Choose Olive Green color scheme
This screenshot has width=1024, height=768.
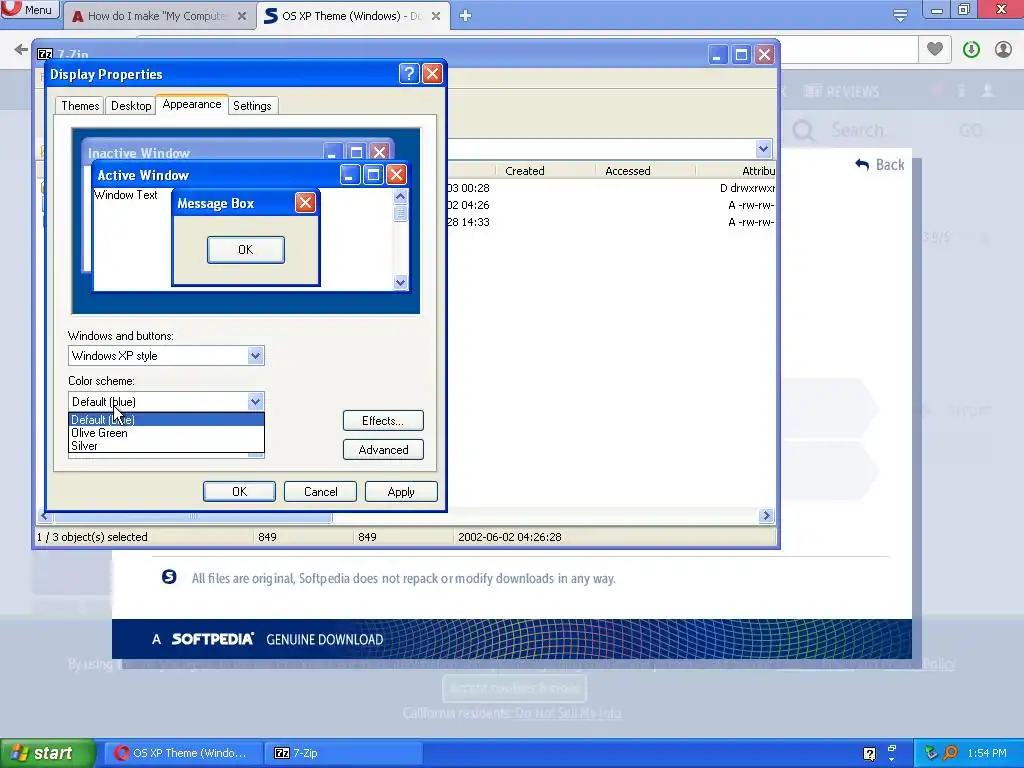pos(166,433)
